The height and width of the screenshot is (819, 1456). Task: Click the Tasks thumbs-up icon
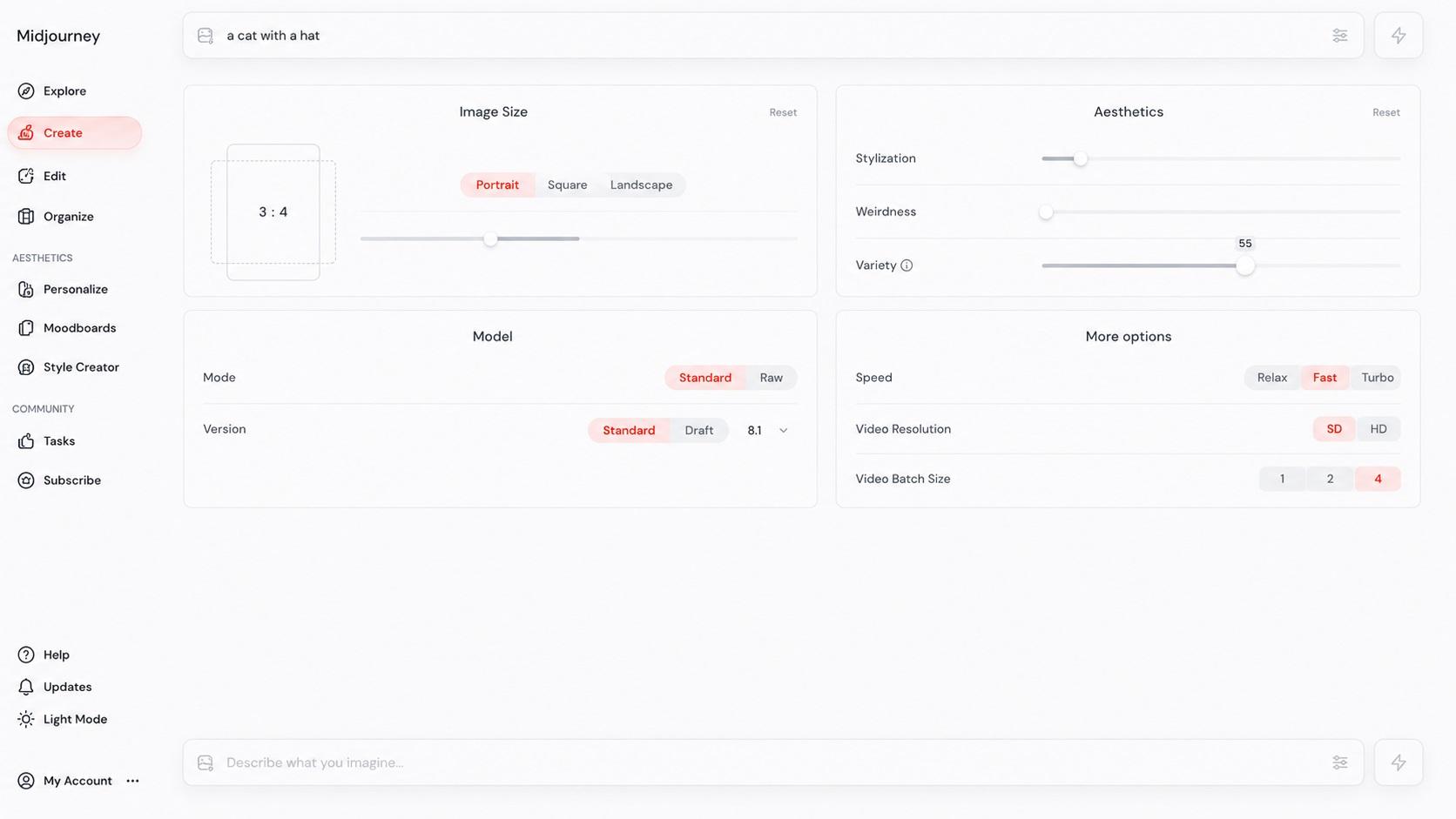pos(26,441)
